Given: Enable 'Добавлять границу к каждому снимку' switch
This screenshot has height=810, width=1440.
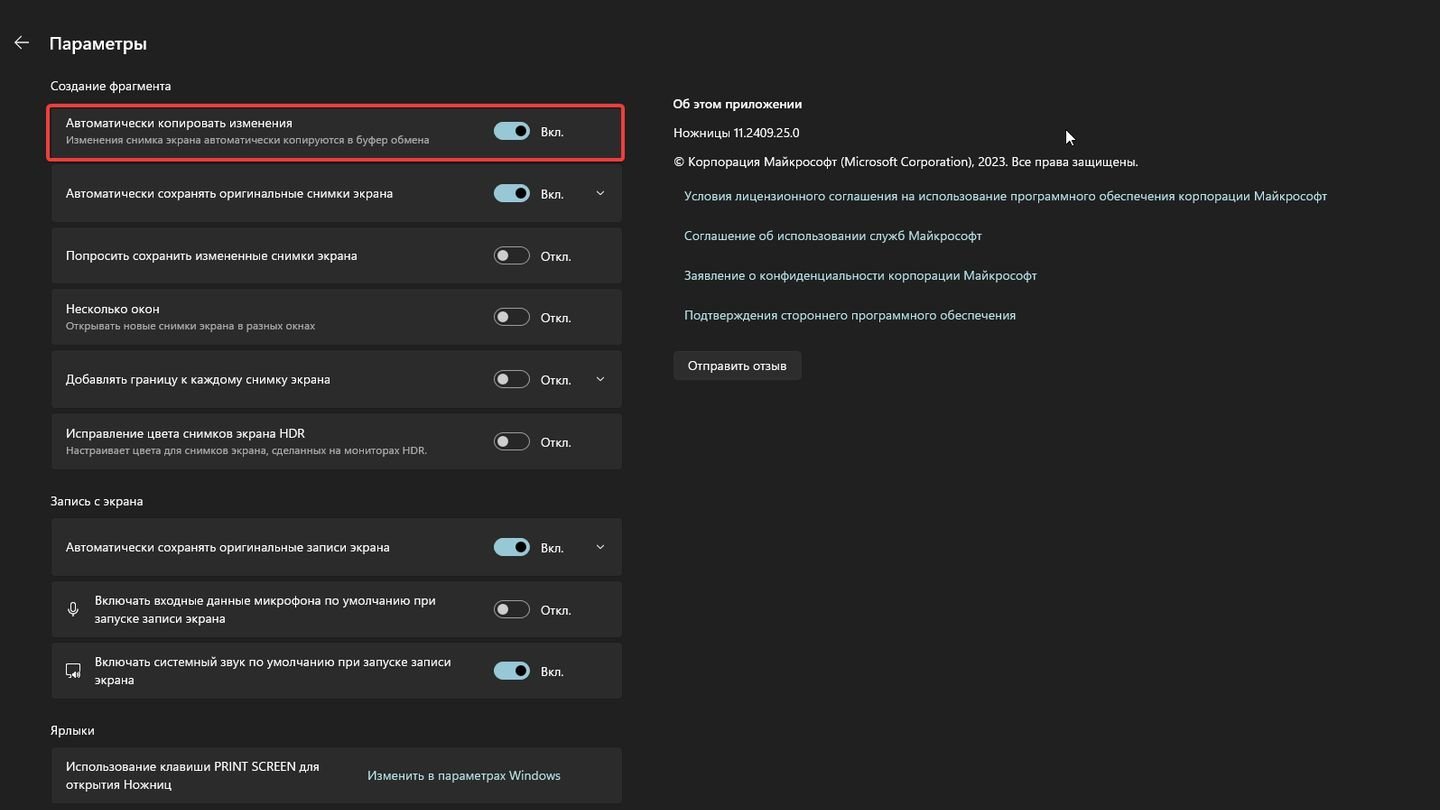Looking at the screenshot, I should tap(511, 379).
